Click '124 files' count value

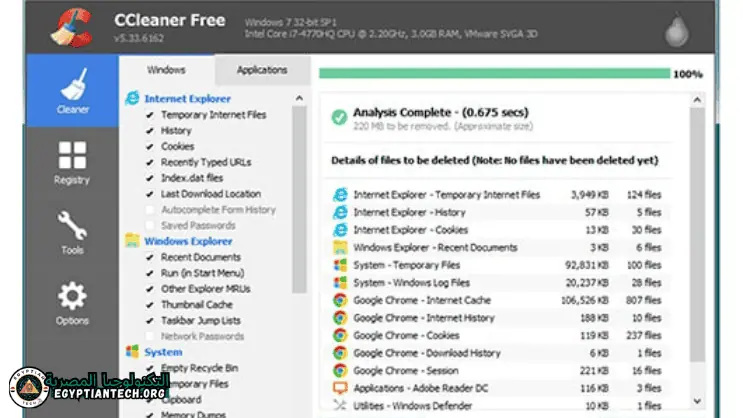pos(644,195)
